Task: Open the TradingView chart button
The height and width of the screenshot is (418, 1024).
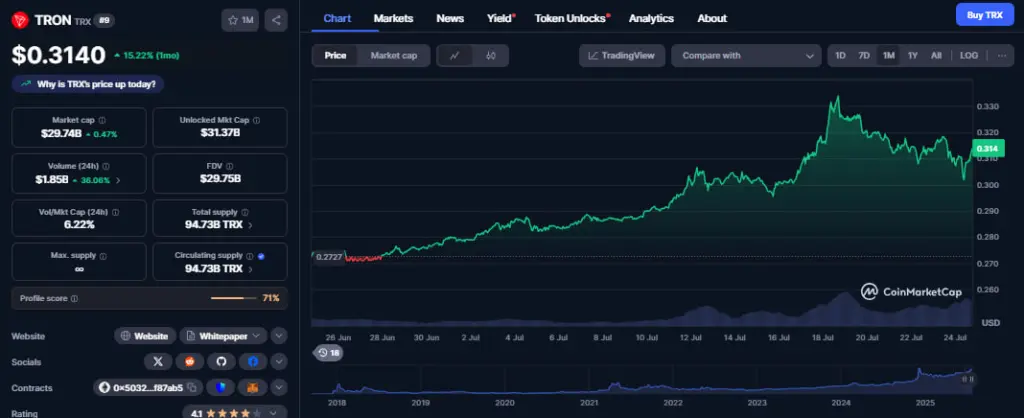Action: pos(622,56)
